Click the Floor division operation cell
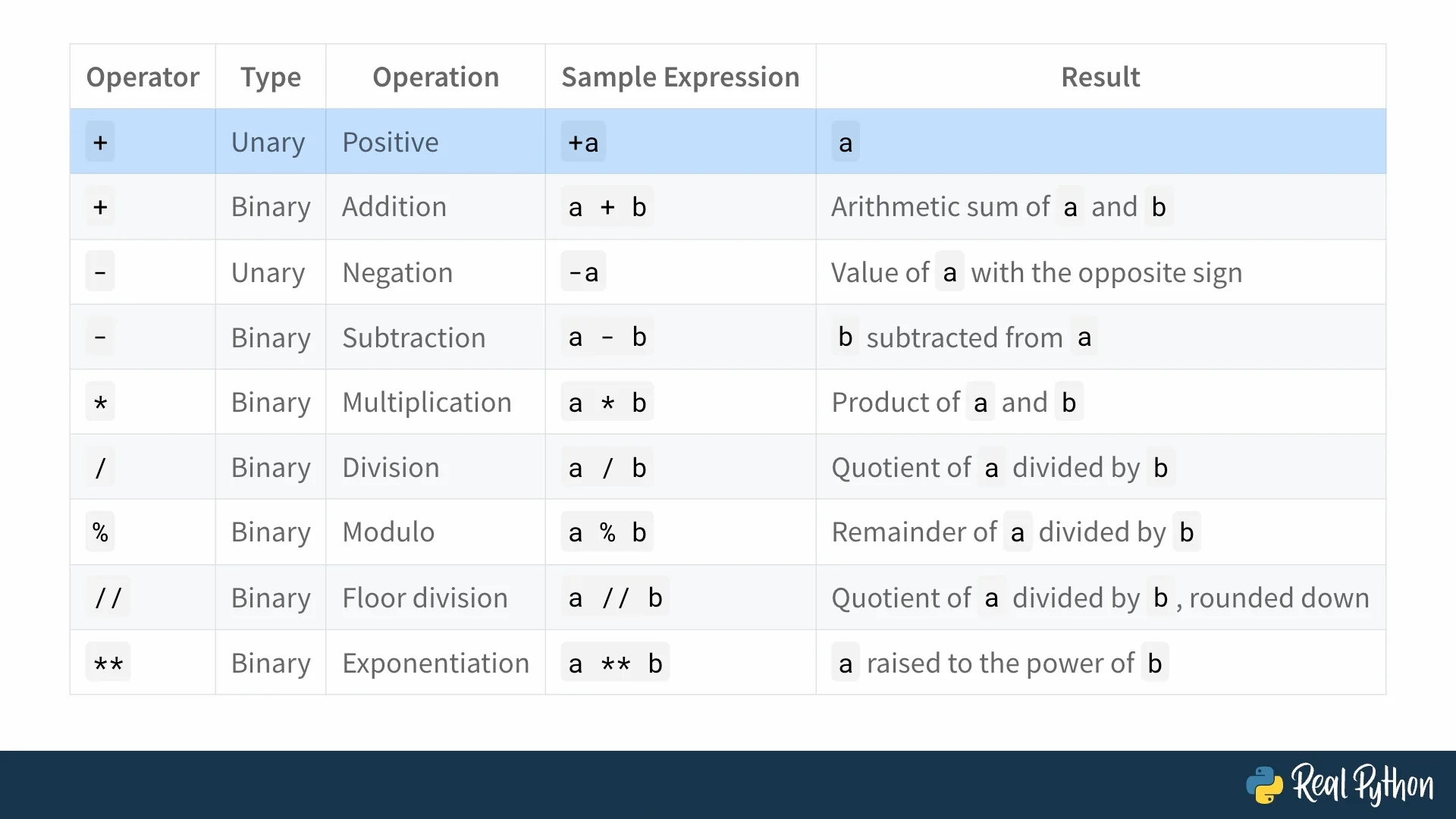Viewport: 1456px width, 819px height. tap(425, 598)
